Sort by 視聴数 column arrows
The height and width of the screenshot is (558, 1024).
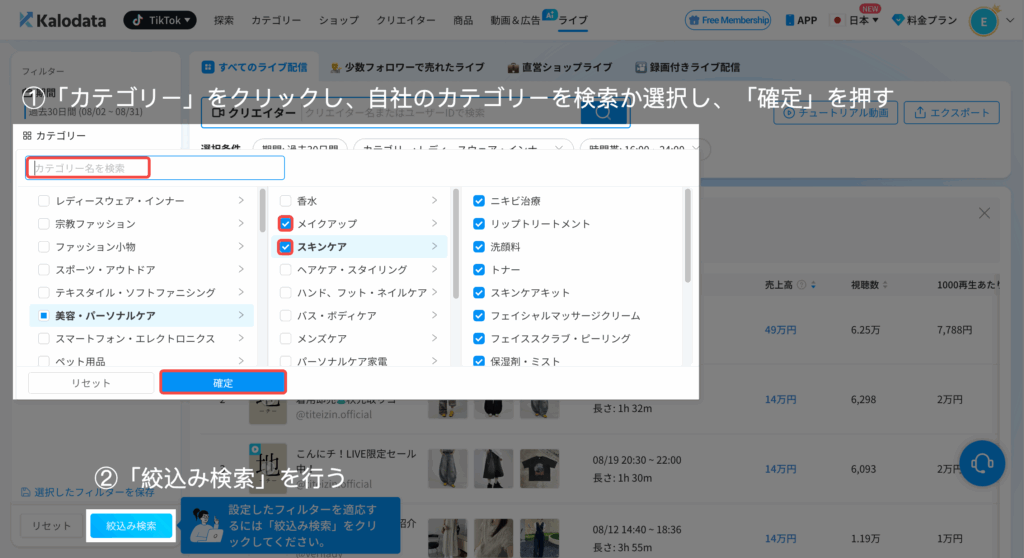pos(885,285)
